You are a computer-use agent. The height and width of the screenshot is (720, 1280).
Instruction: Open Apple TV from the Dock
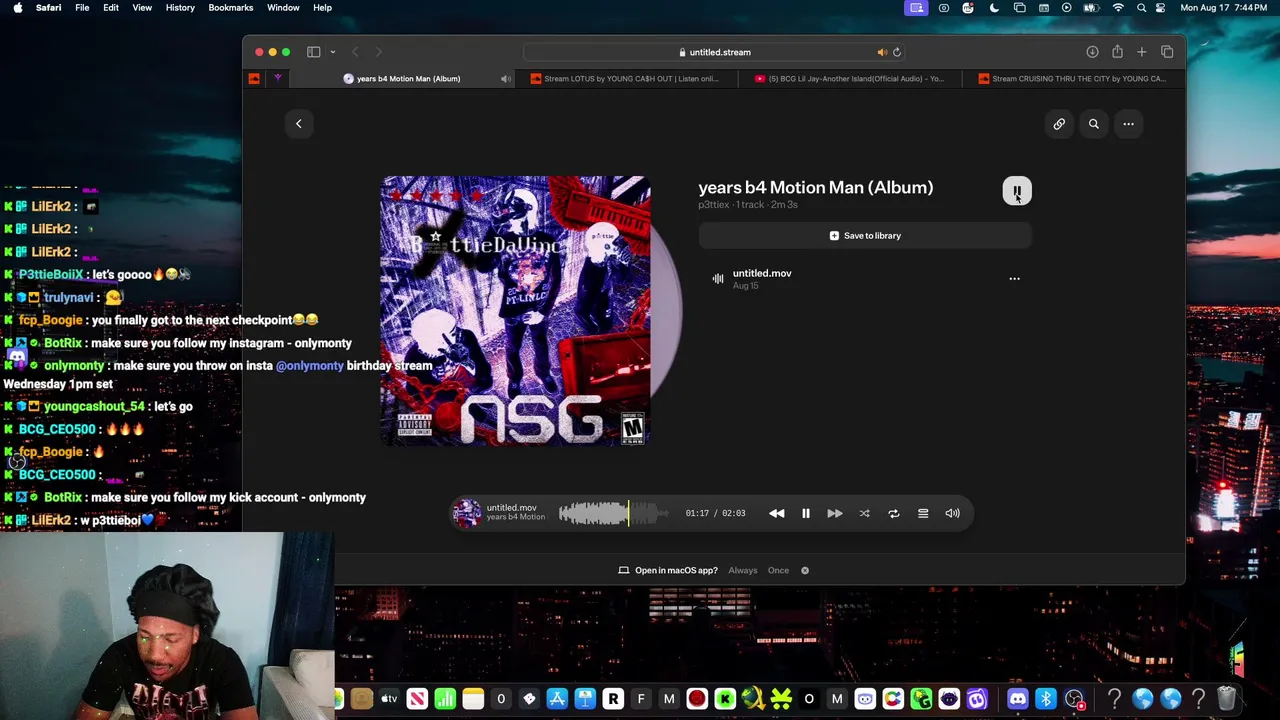point(389,699)
